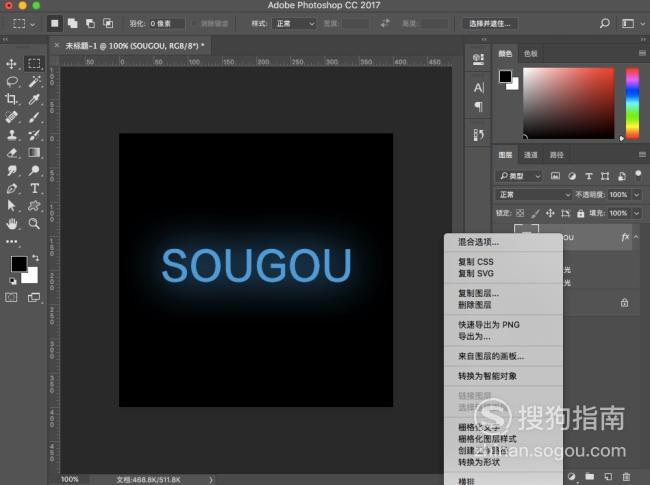This screenshot has width=650, height=485.
Task: Click the 选择并遮住... button
Action: [x=490, y=24]
